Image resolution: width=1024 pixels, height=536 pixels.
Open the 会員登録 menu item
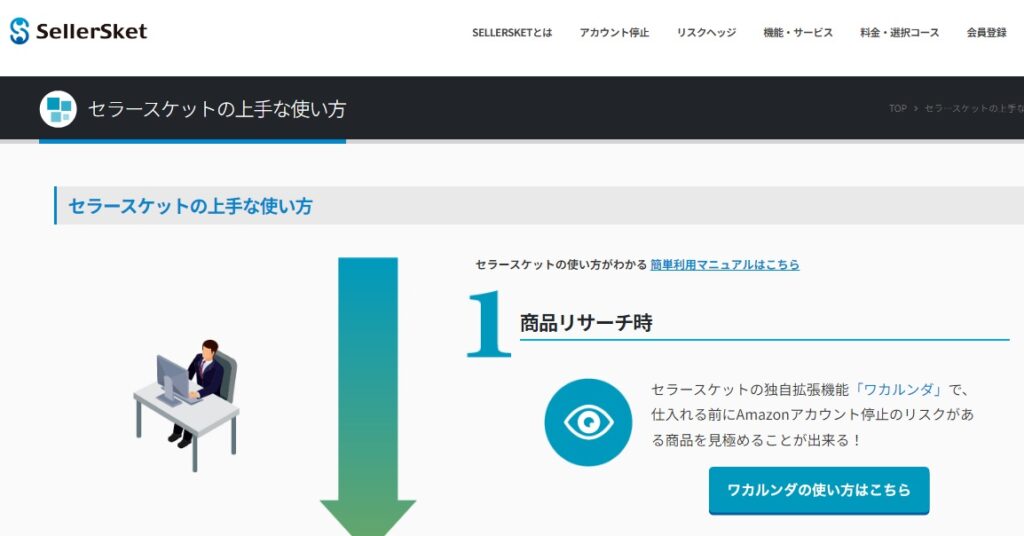coord(986,33)
